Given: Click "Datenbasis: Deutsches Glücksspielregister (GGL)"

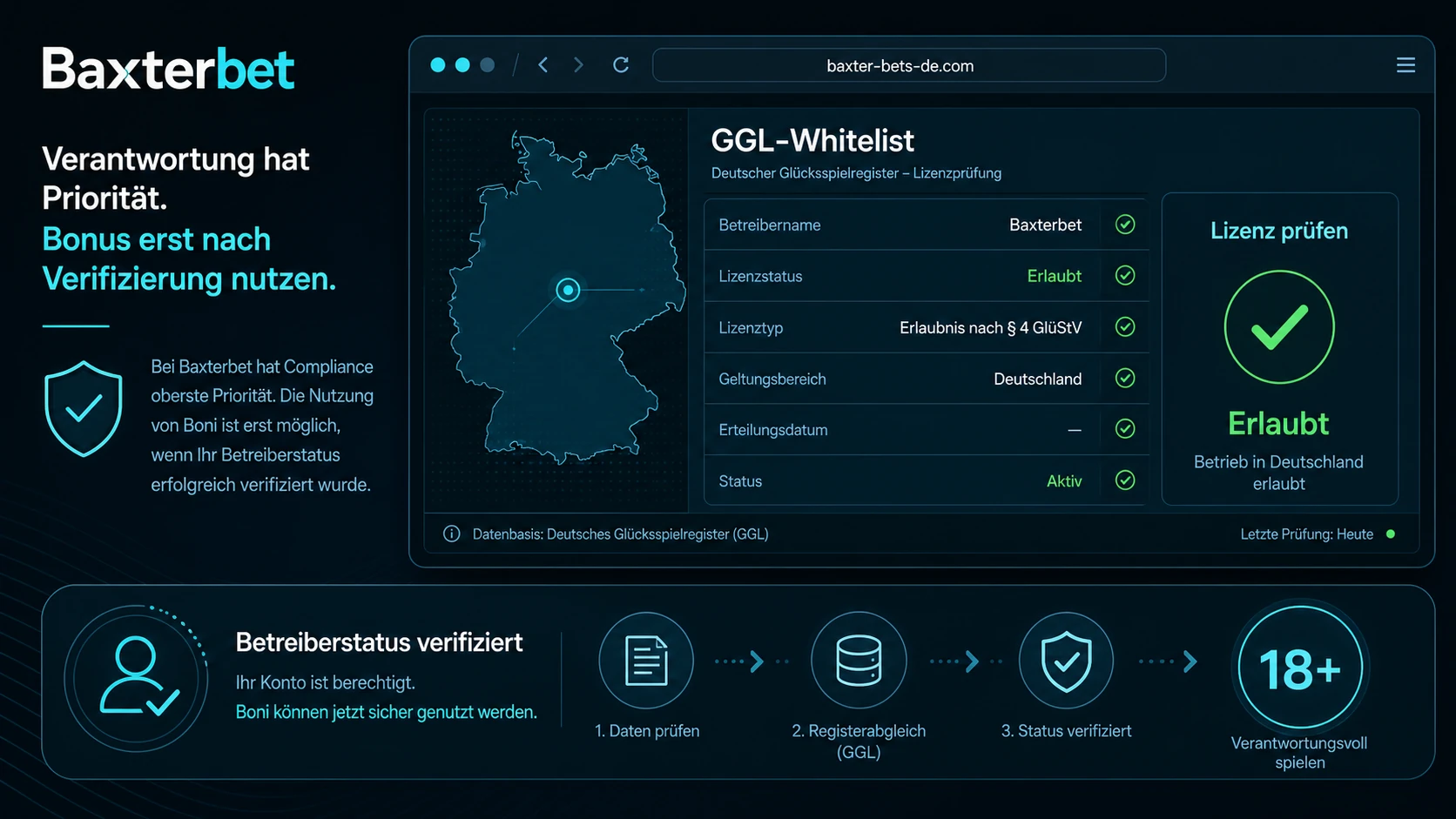Looking at the screenshot, I should point(620,534).
